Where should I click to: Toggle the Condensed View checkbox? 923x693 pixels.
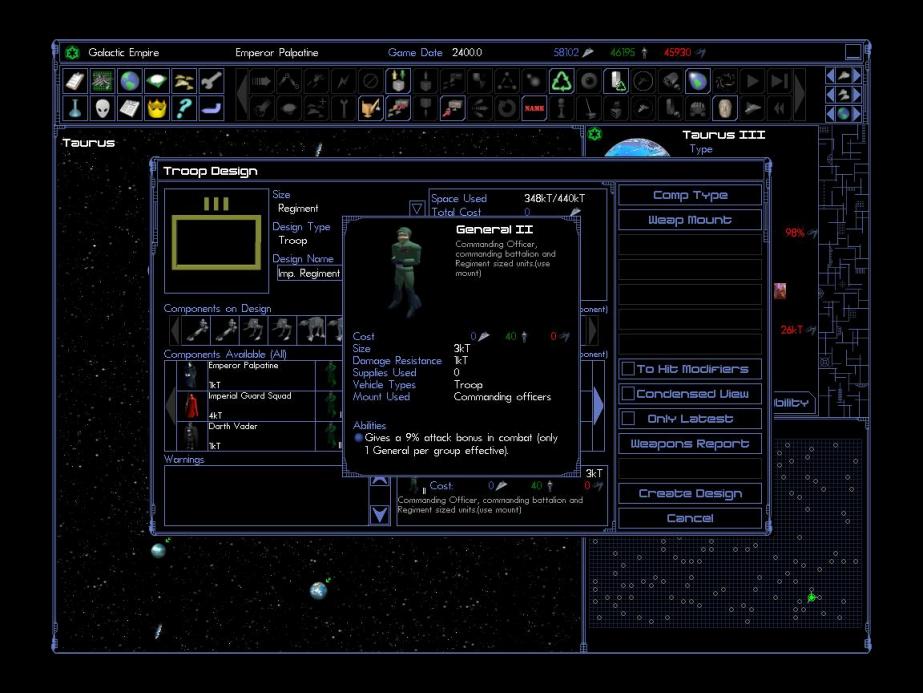628,394
